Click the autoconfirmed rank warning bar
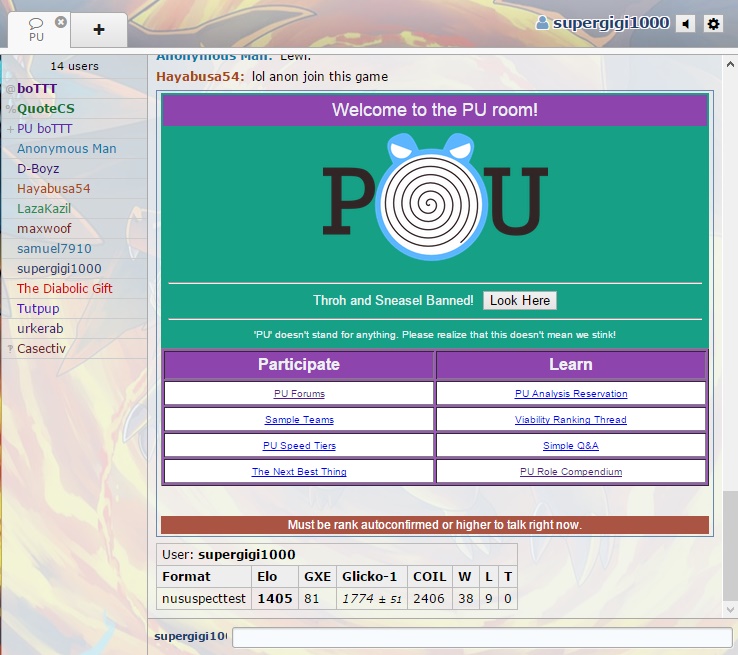 tap(435, 525)
